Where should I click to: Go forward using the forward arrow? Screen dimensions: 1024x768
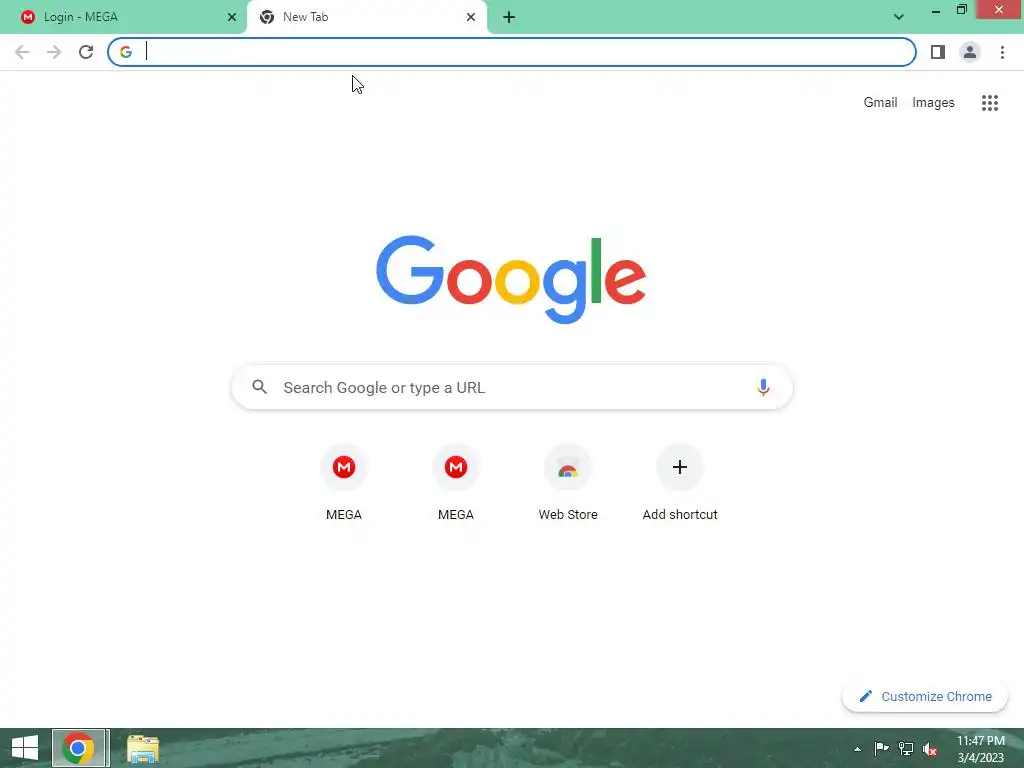coord(54,52)
